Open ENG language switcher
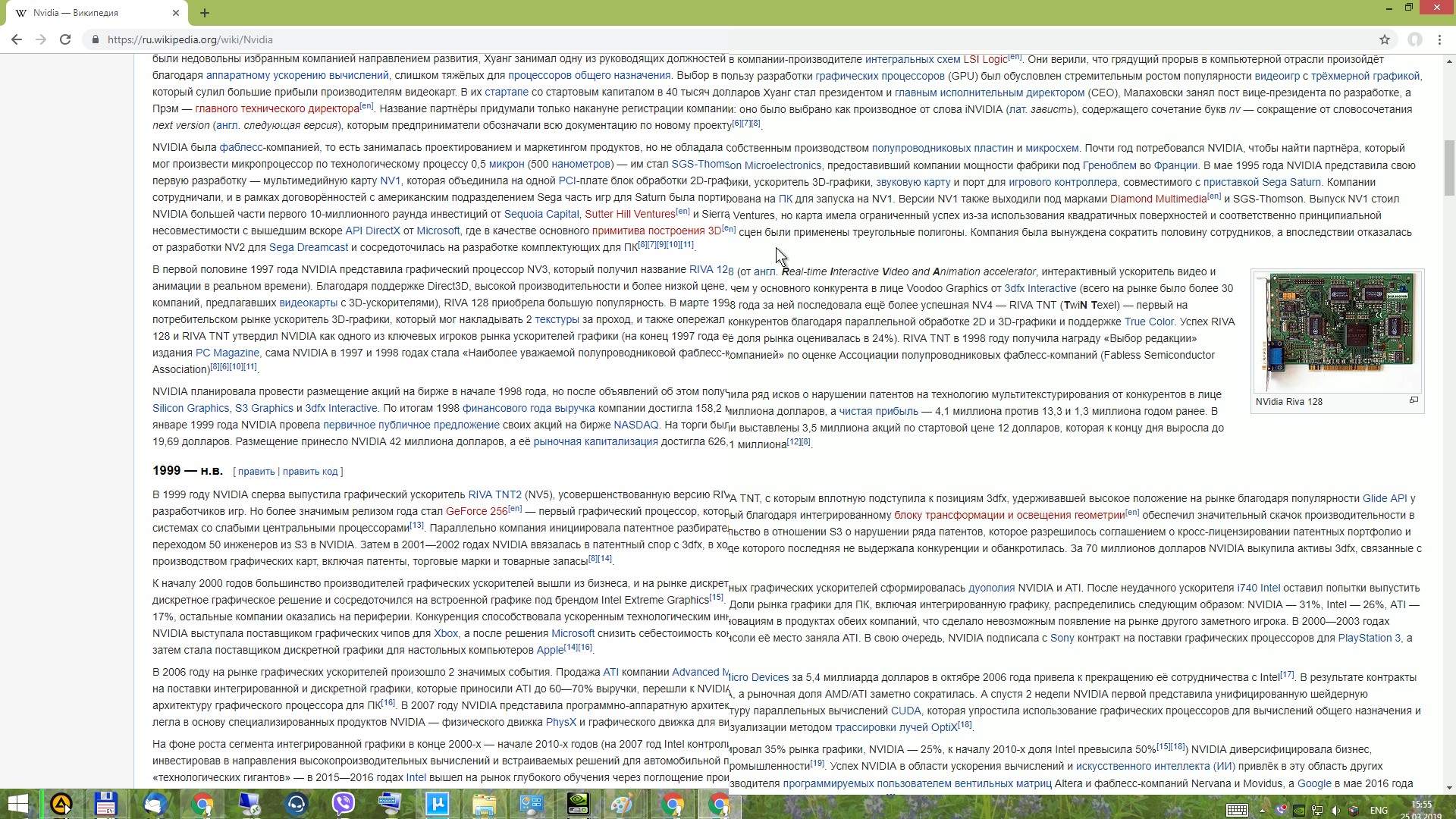1456x819 pixels. pos(1379,810)
